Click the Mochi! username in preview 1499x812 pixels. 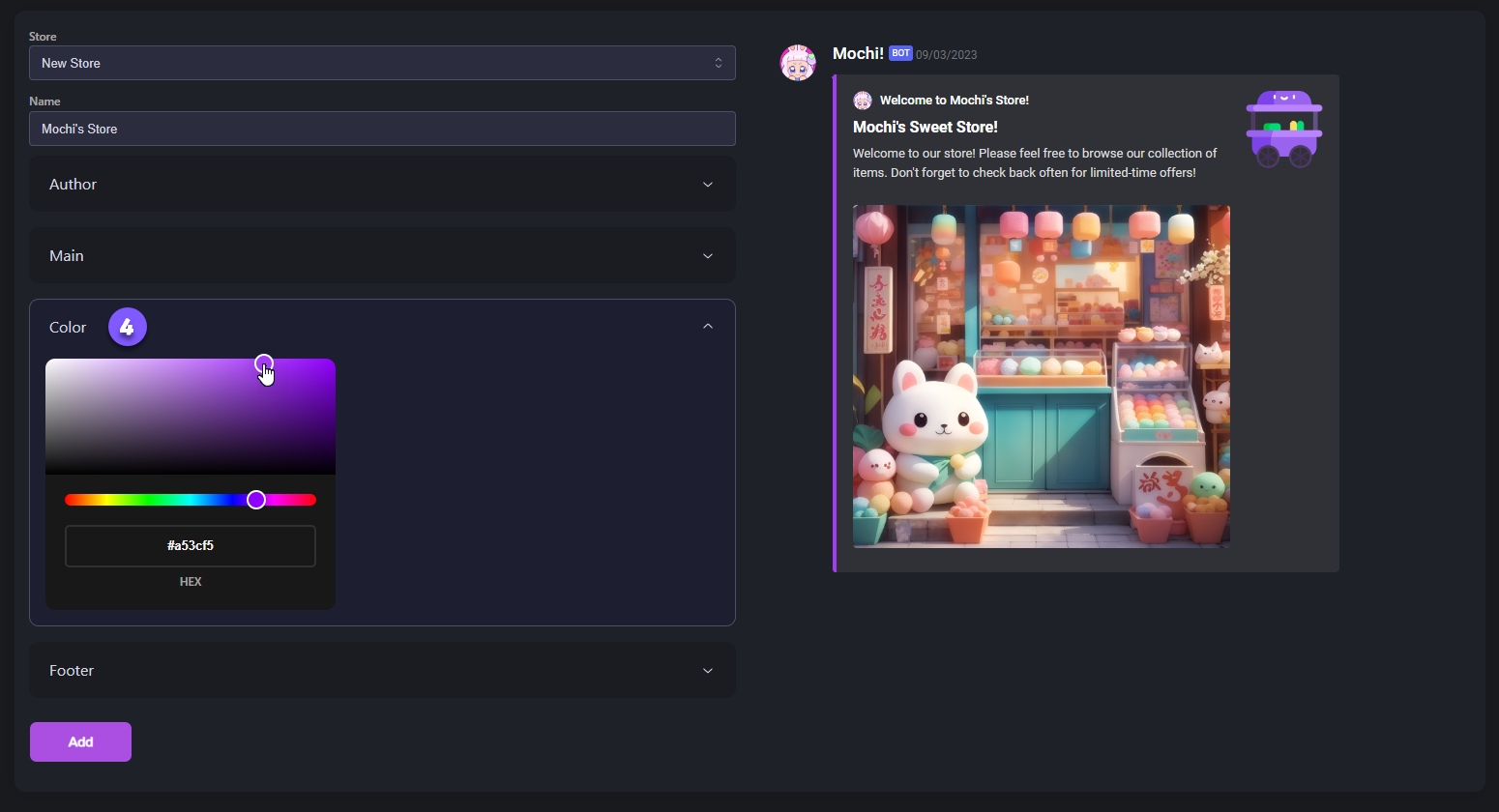tap(858, 53)
